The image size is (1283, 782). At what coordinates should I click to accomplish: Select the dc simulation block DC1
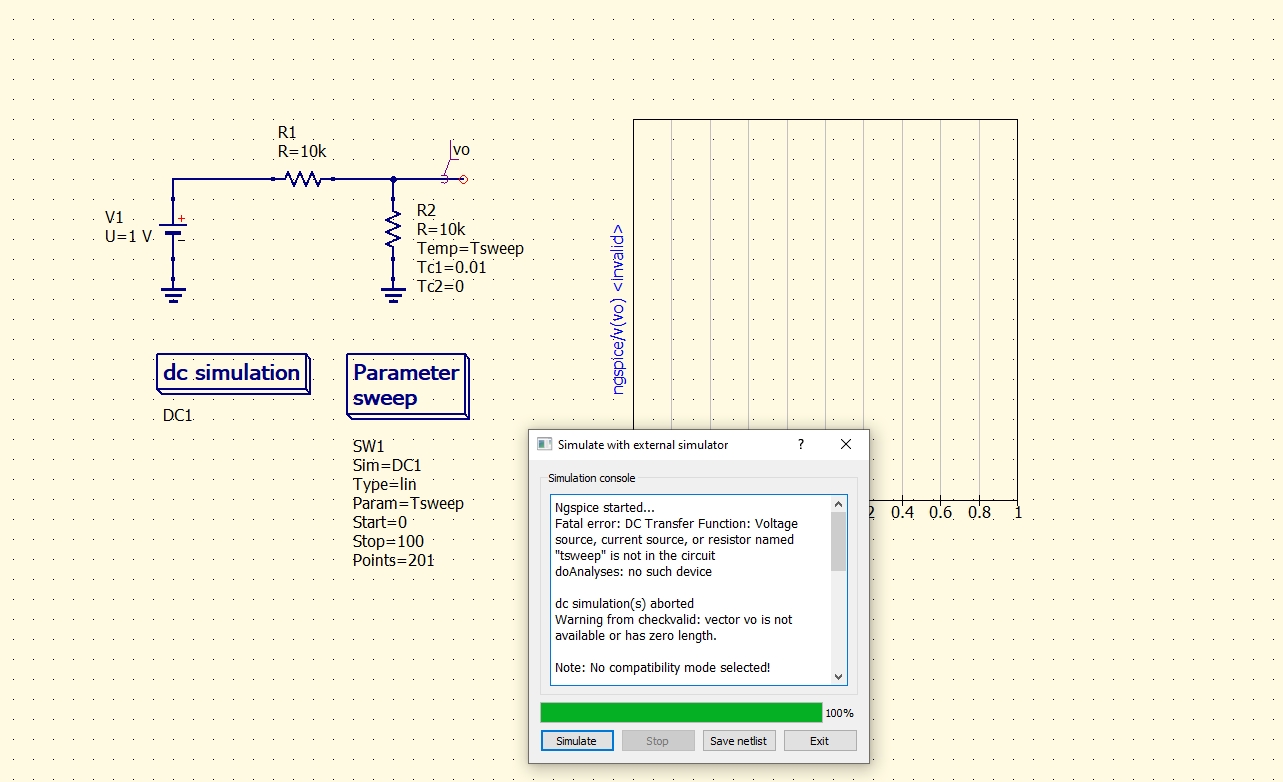(232, 373)
